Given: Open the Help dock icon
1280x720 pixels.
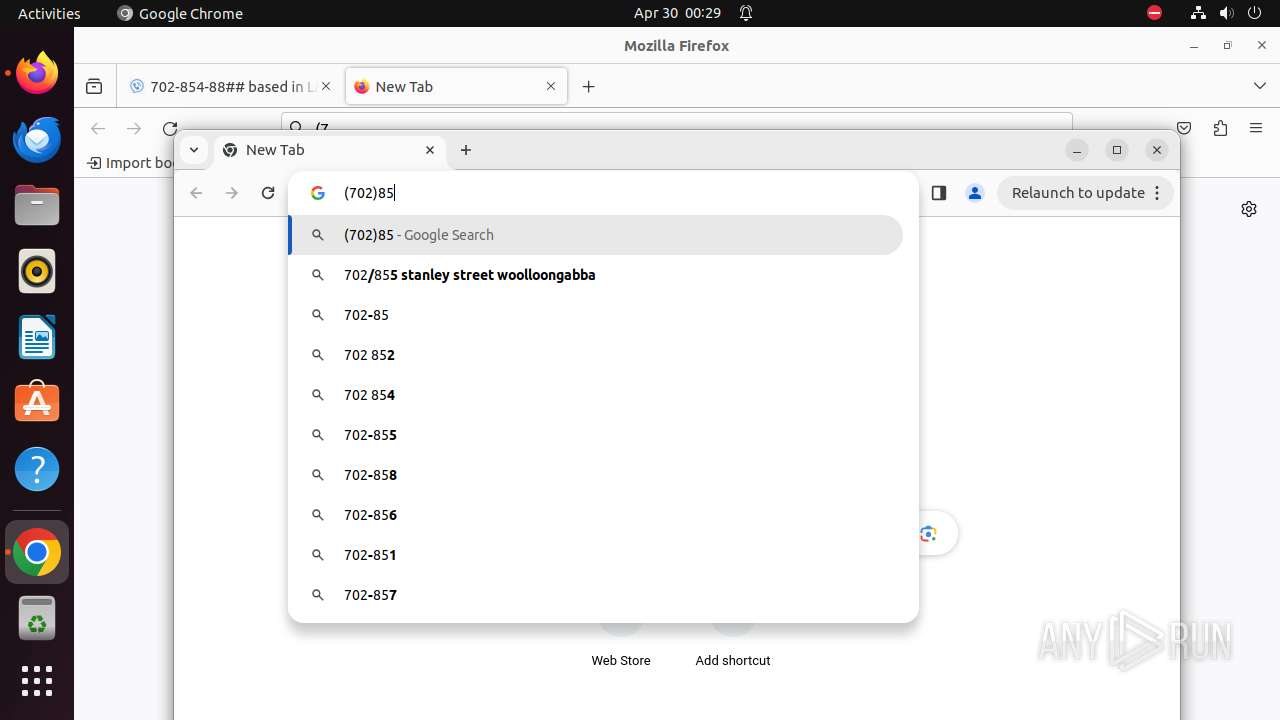Looking at the screenshot, I should tap(37, 469).
